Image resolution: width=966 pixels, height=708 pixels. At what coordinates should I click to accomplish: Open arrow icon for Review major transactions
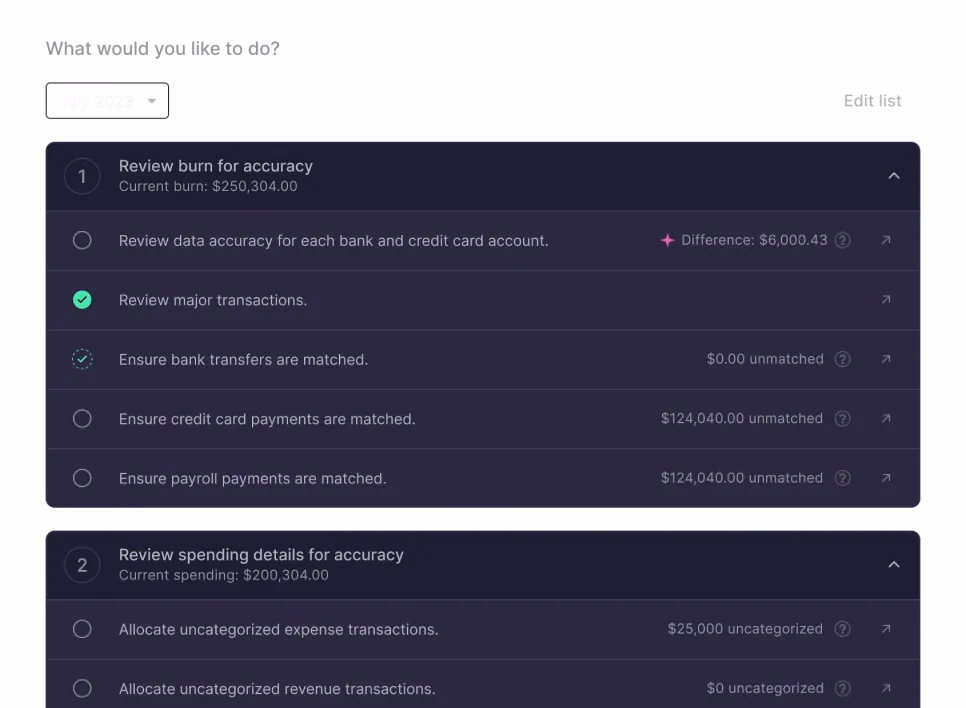pyautogui.click(x=885, y=300)
